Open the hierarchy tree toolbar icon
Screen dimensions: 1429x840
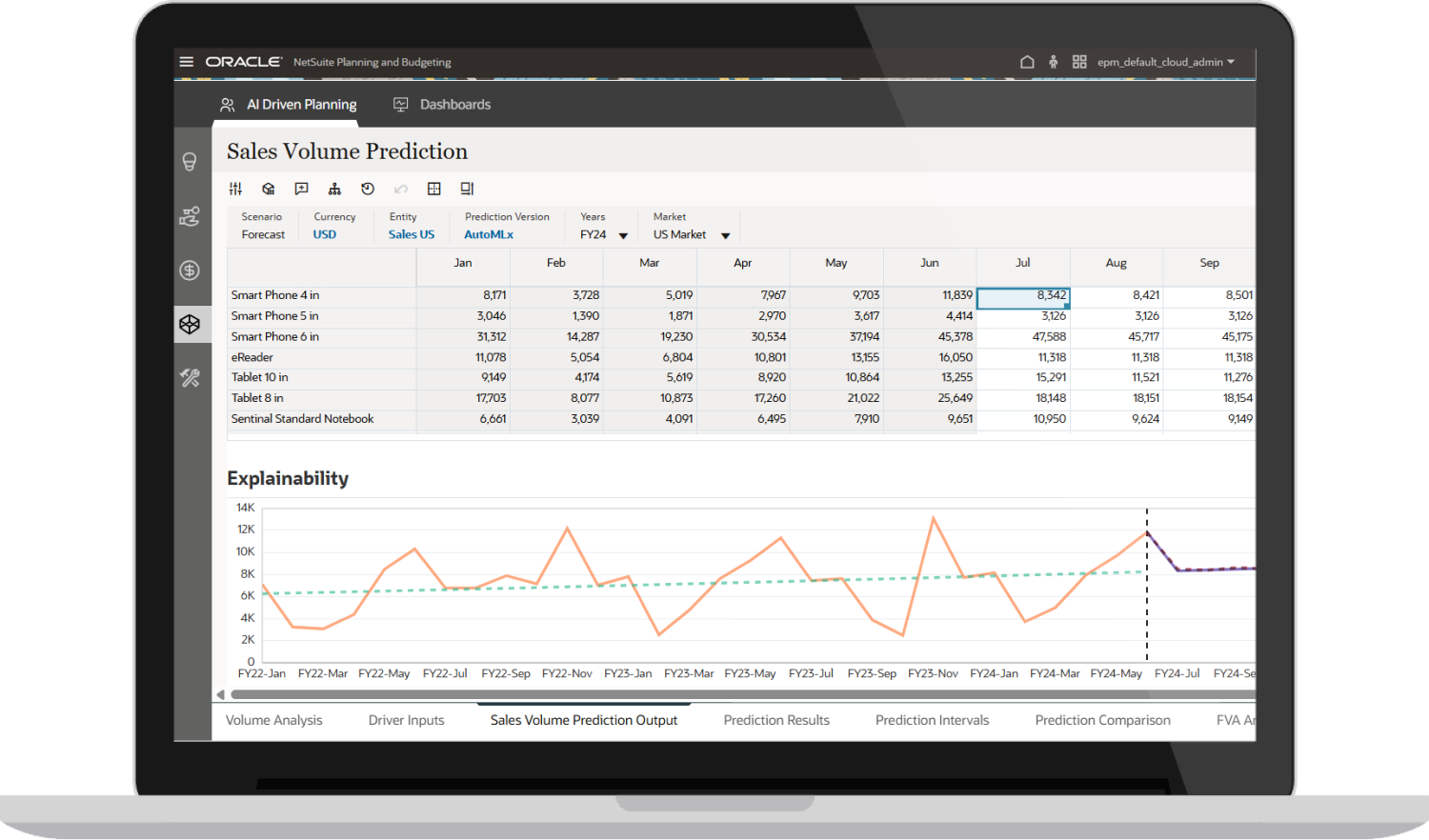(334, 189)
